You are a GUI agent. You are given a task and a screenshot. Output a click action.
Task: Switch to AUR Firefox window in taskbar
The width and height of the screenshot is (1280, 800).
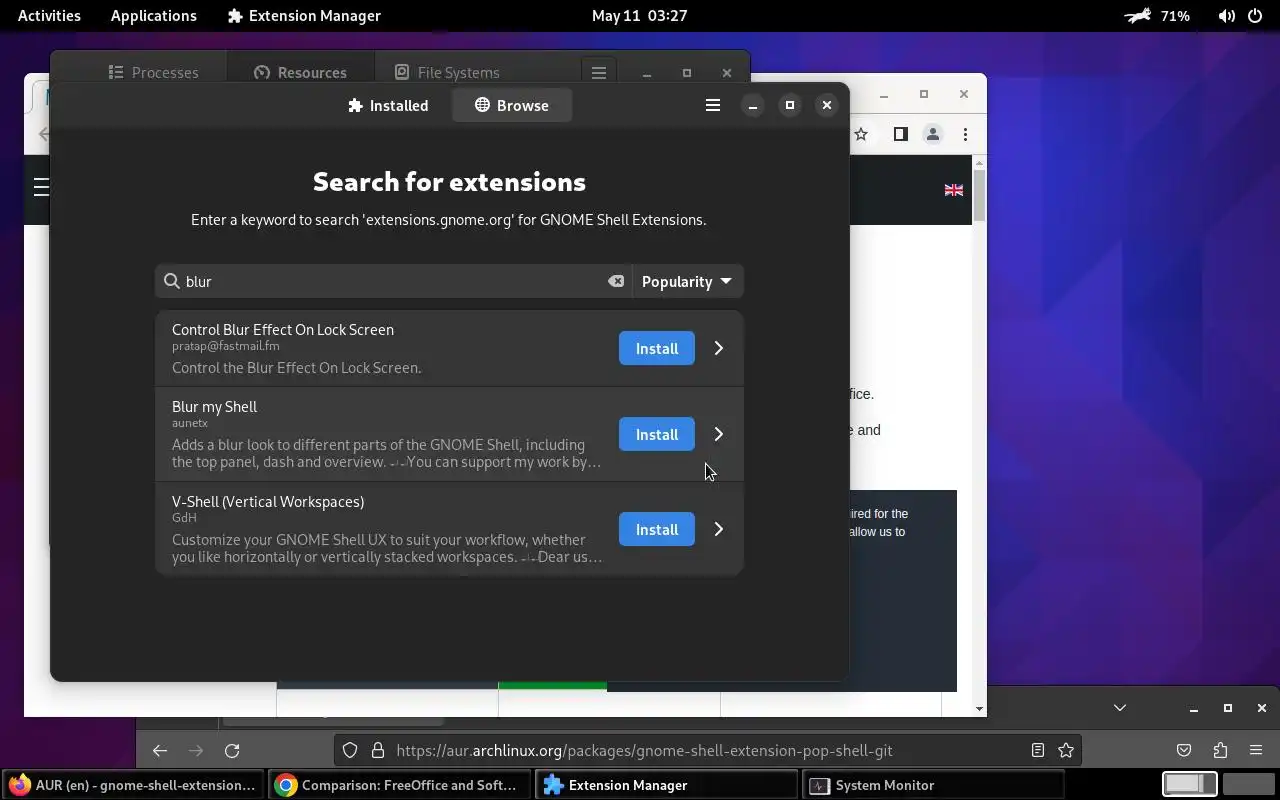133,785
